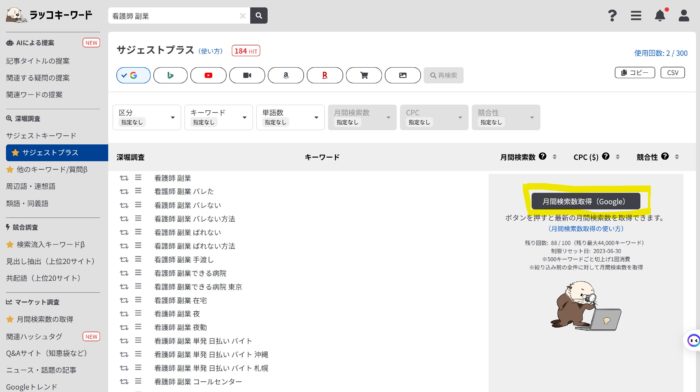
Task: Clear the search box with X icon
Action: pos(242,16)
